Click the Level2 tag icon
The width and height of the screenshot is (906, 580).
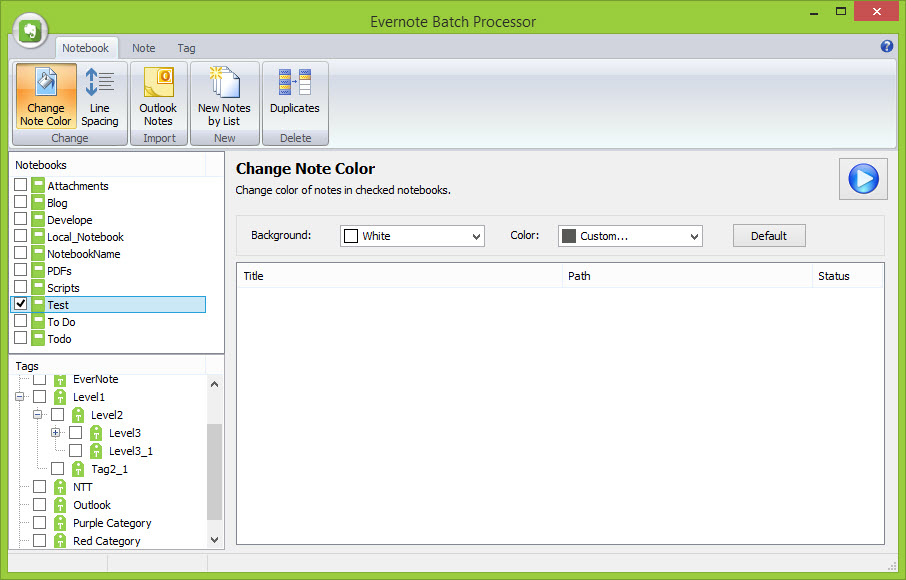point(78,415)
